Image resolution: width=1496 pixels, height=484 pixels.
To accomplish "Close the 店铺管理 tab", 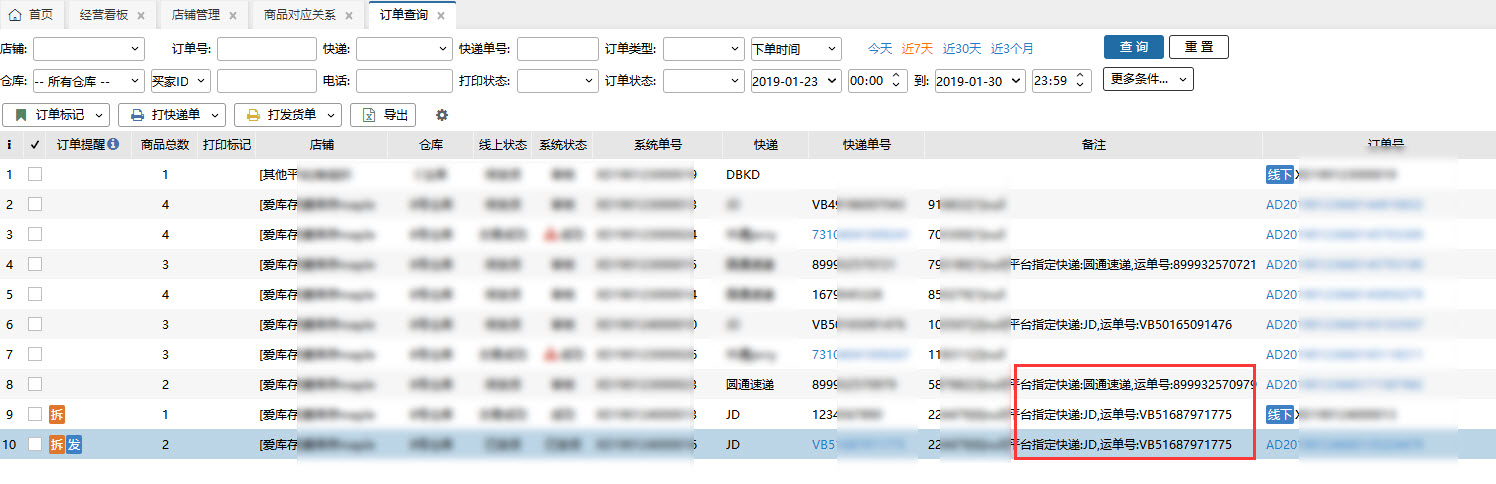I will pyautogui.click(x=232, y=16).
